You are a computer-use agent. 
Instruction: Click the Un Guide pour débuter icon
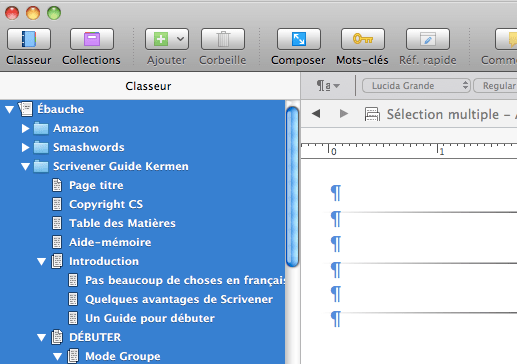[x=73, y=318]
